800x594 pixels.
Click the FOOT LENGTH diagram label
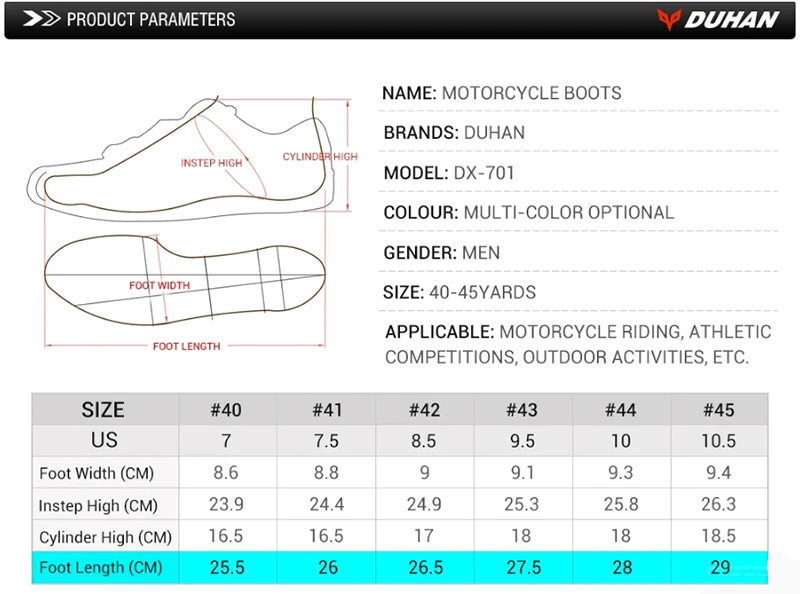coord(187,346)
